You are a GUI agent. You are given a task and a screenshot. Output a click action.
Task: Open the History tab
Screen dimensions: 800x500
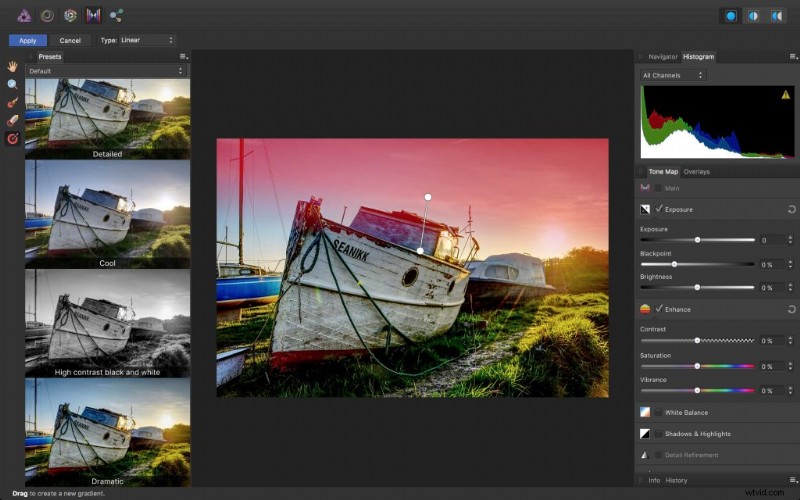677,480
